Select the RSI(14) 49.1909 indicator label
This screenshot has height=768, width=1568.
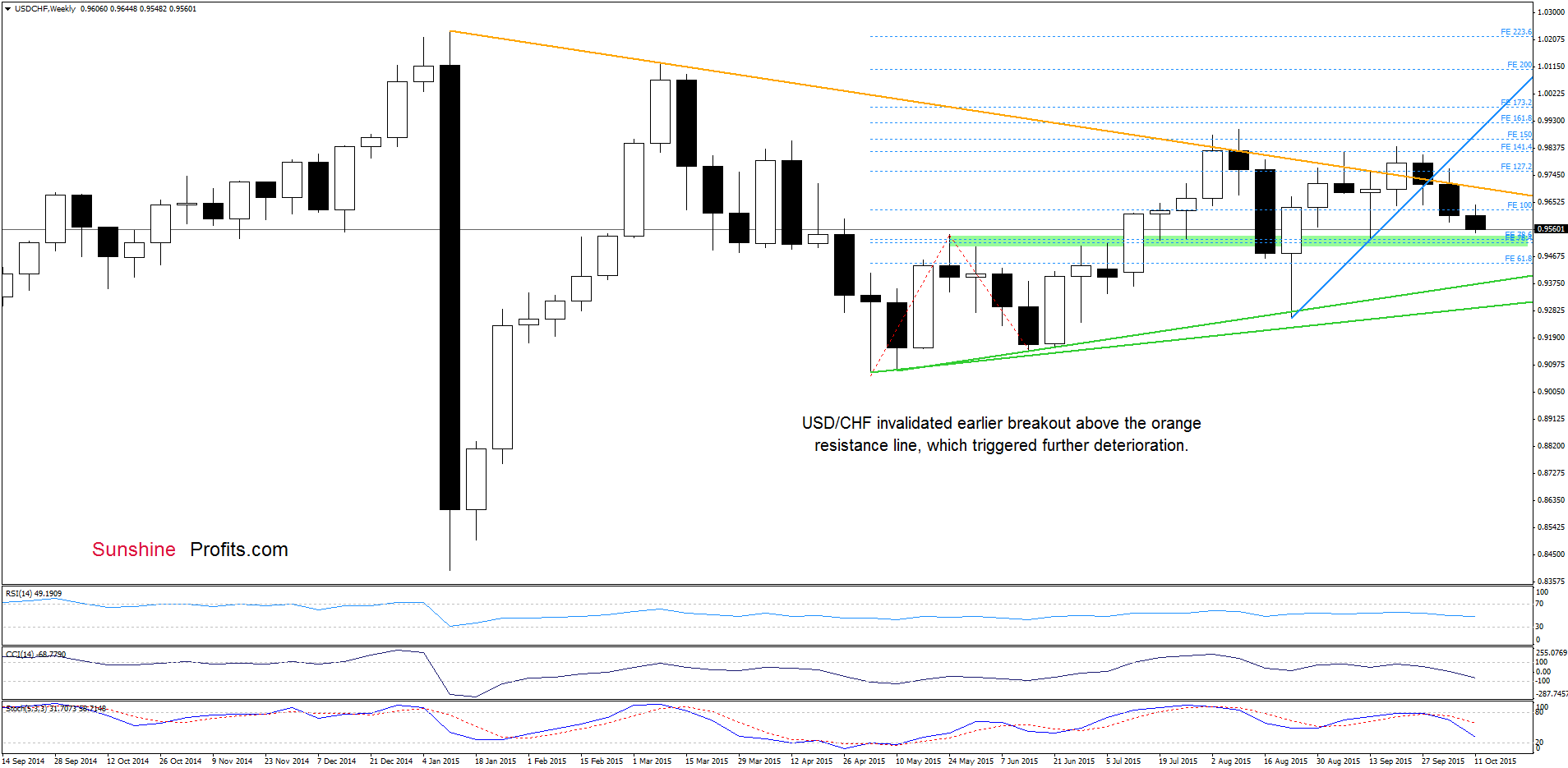coord(34,593)
